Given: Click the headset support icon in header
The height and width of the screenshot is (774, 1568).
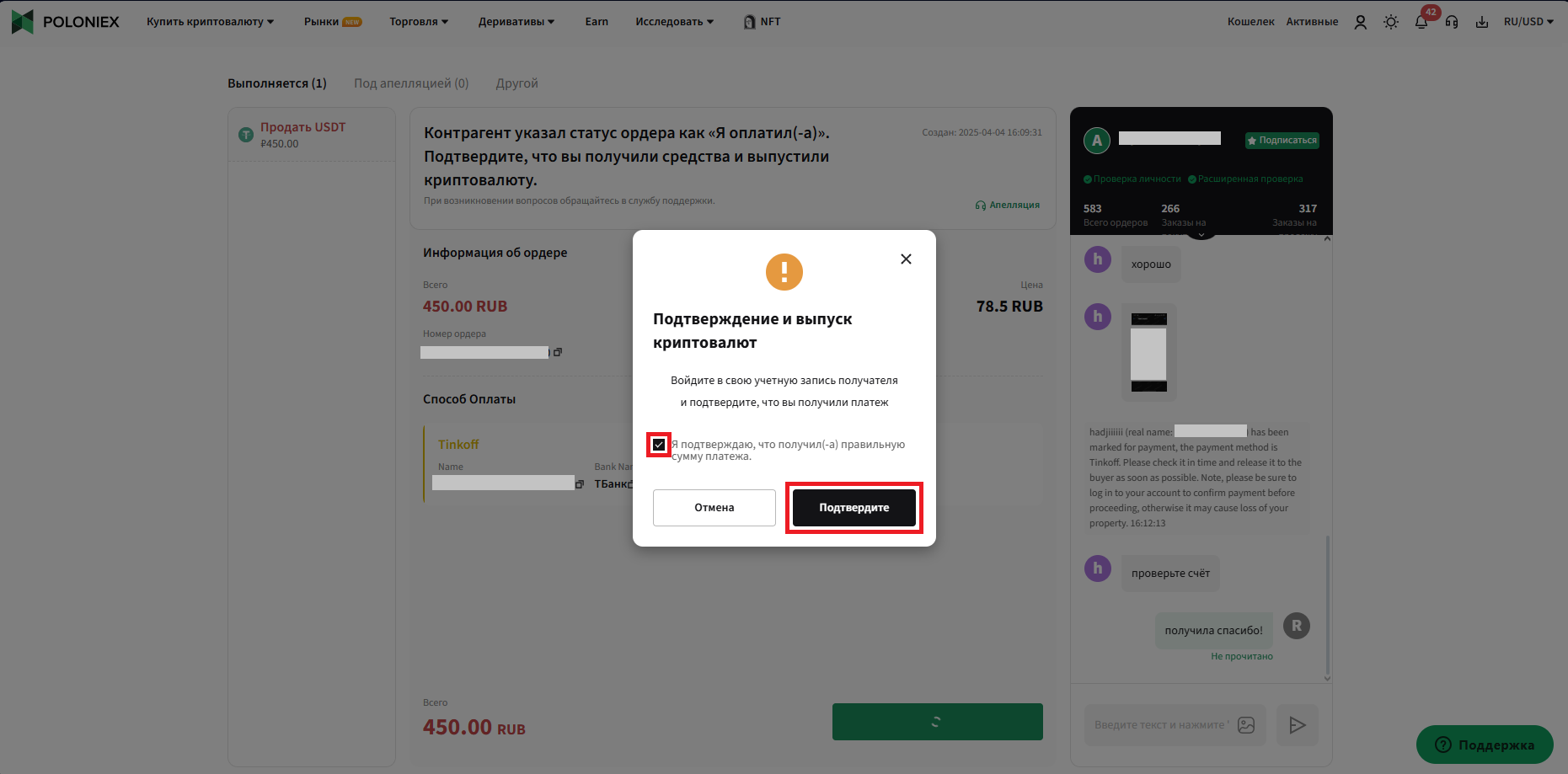Looking at the screenshot, I should [x=1452, y=22].
